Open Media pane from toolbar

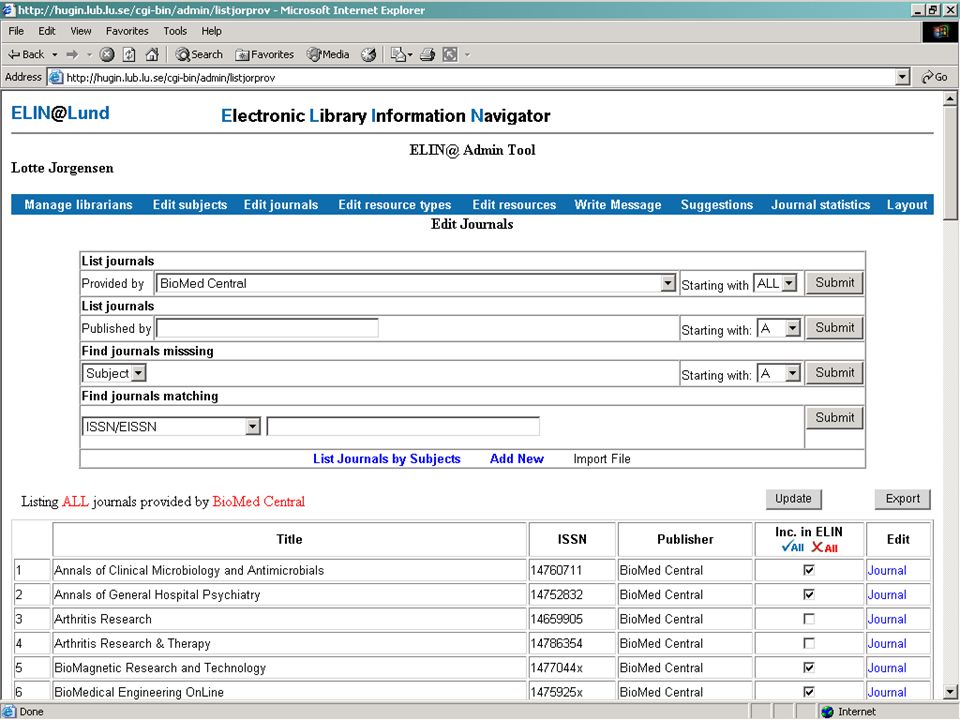(328, 54)
